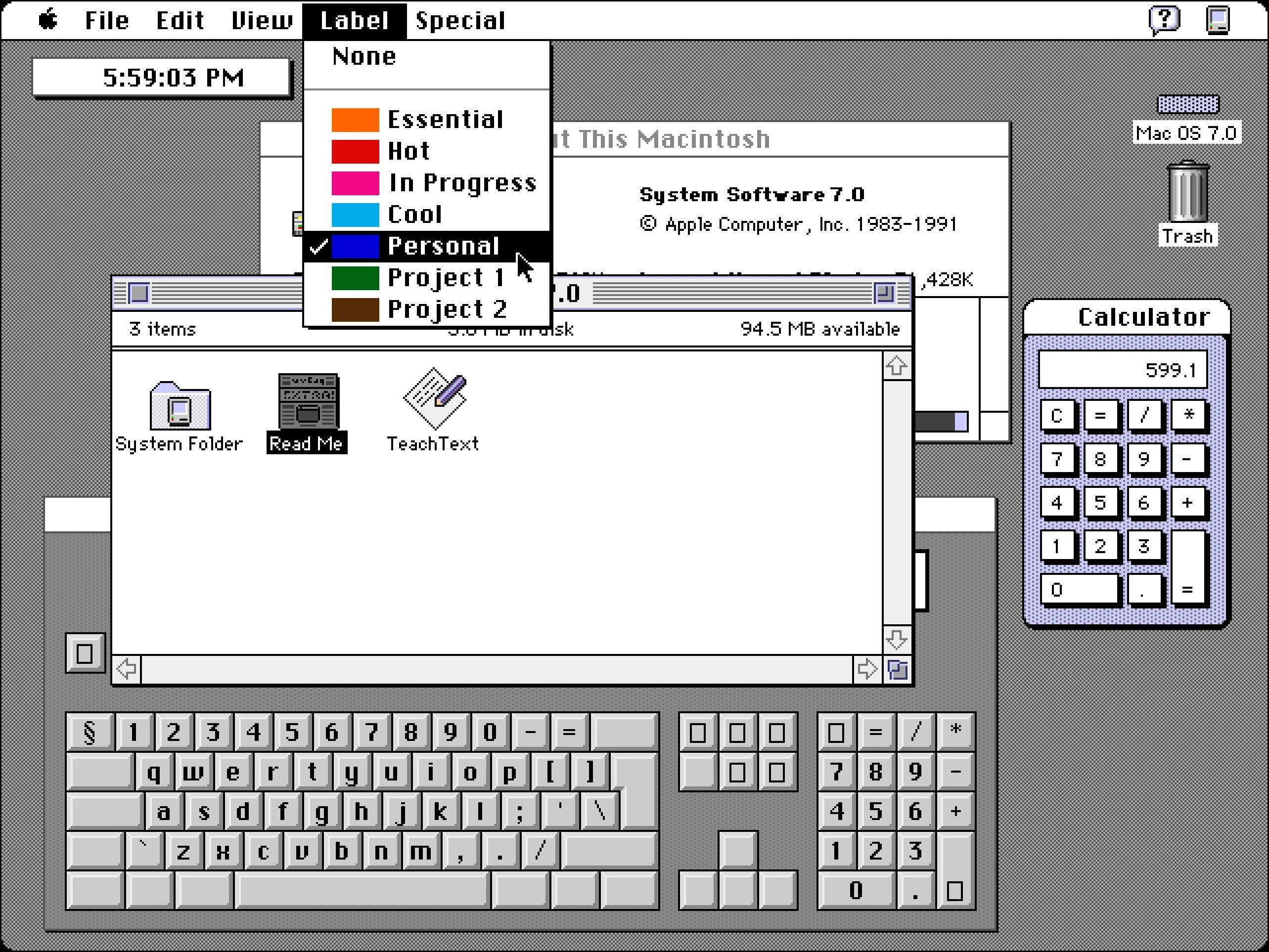Click the division operator in Calculator
The width and height of the screenshot is (1269, 952).
point(1143,417)
